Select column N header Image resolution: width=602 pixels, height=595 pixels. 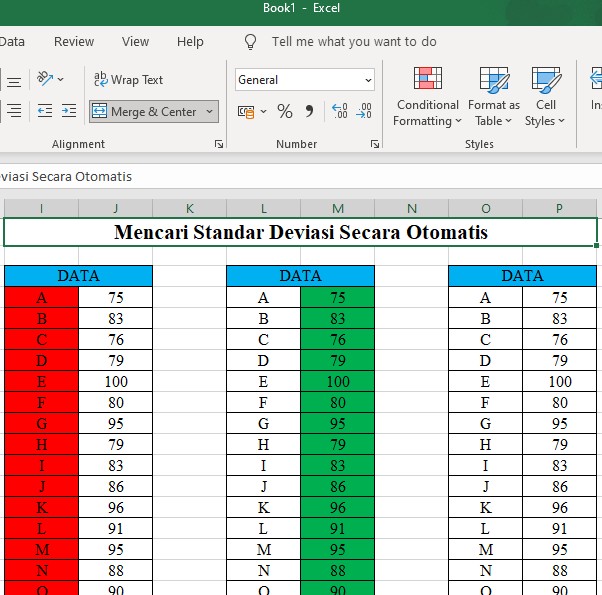click(412, 208)
